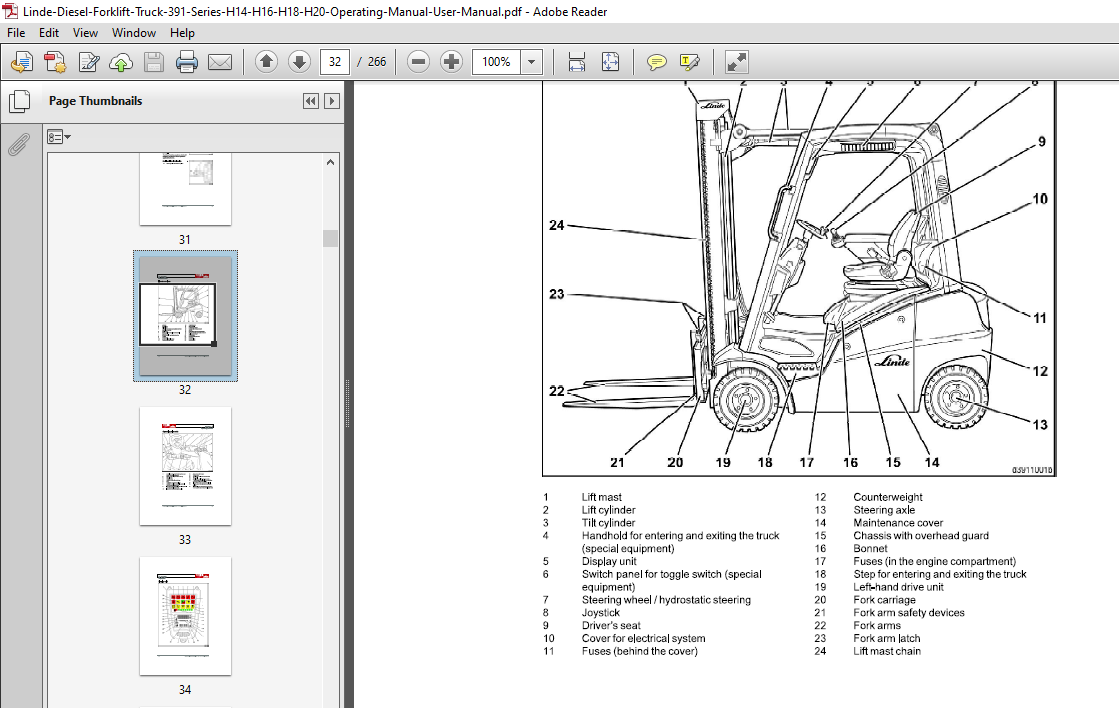Click the 'Left-hand drive unit' legend entry
Image resolution: width=1119 pixels, height=708 pixels.
(x=898, y=587)
